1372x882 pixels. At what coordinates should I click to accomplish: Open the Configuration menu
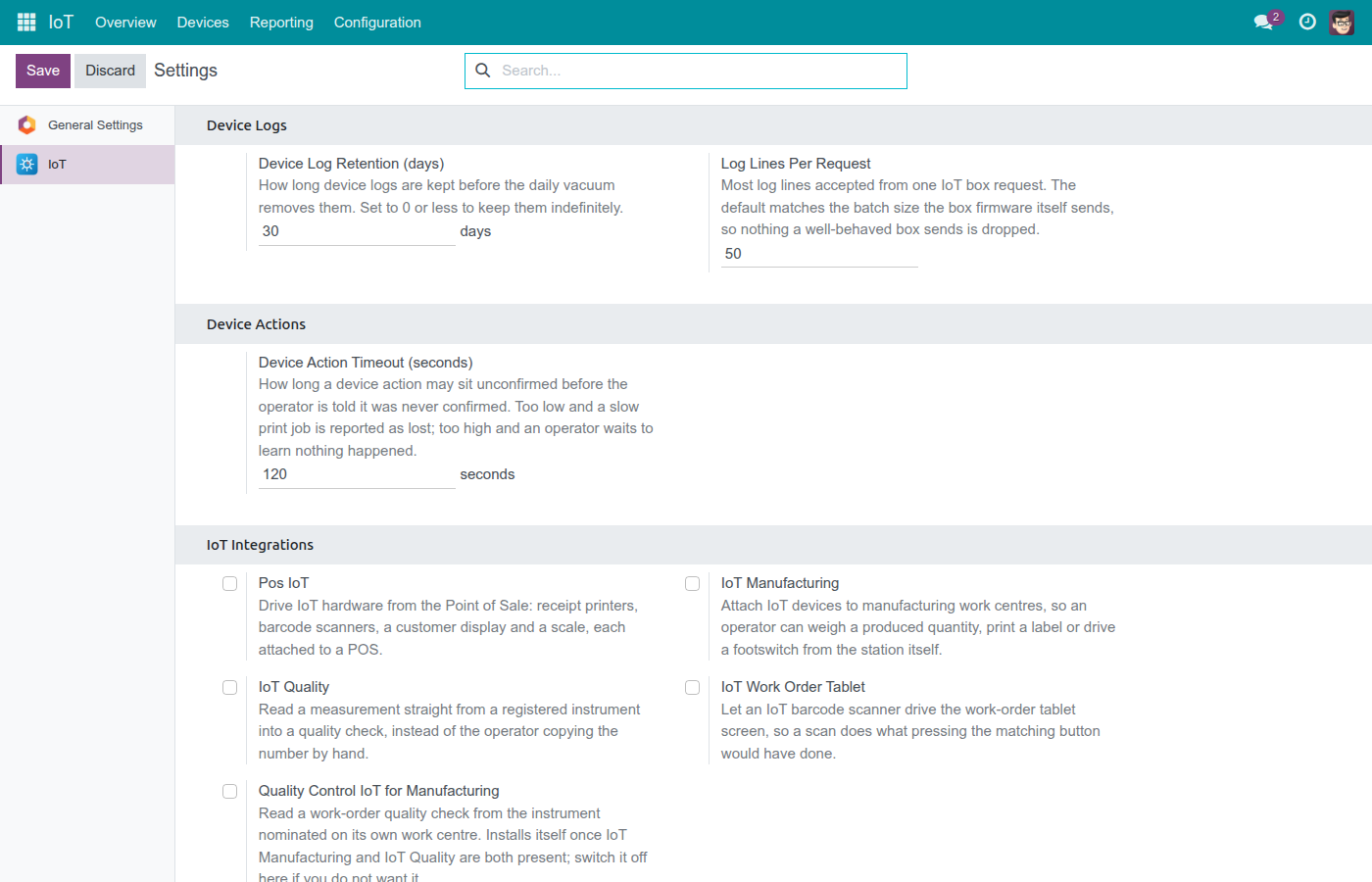click(377, 23)
